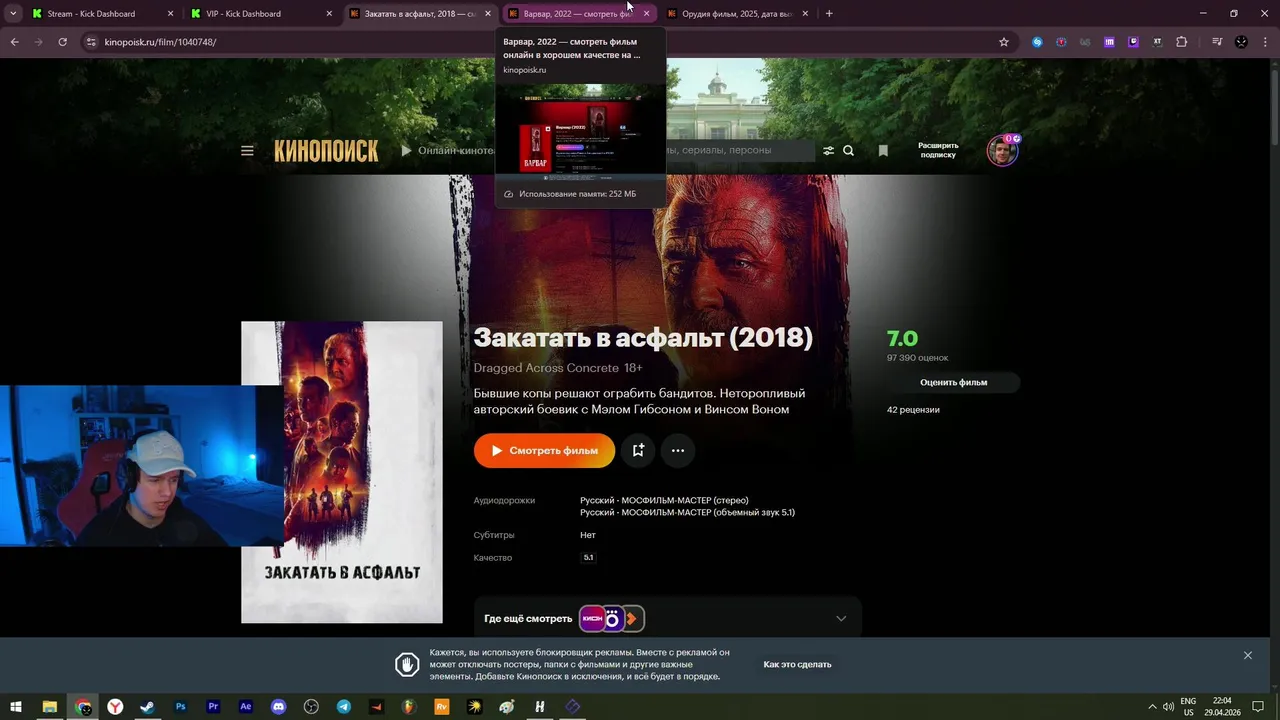Close the Орудия фильм tab
The height and width of the screenshot is (720, 1280).
[805, 14]
